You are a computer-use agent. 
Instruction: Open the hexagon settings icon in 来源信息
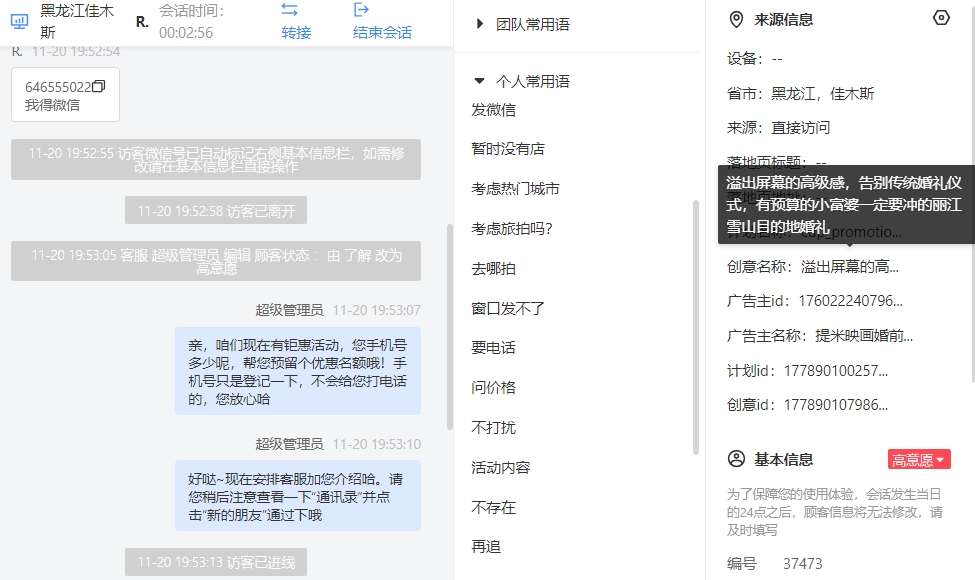(x=941, y=18)
